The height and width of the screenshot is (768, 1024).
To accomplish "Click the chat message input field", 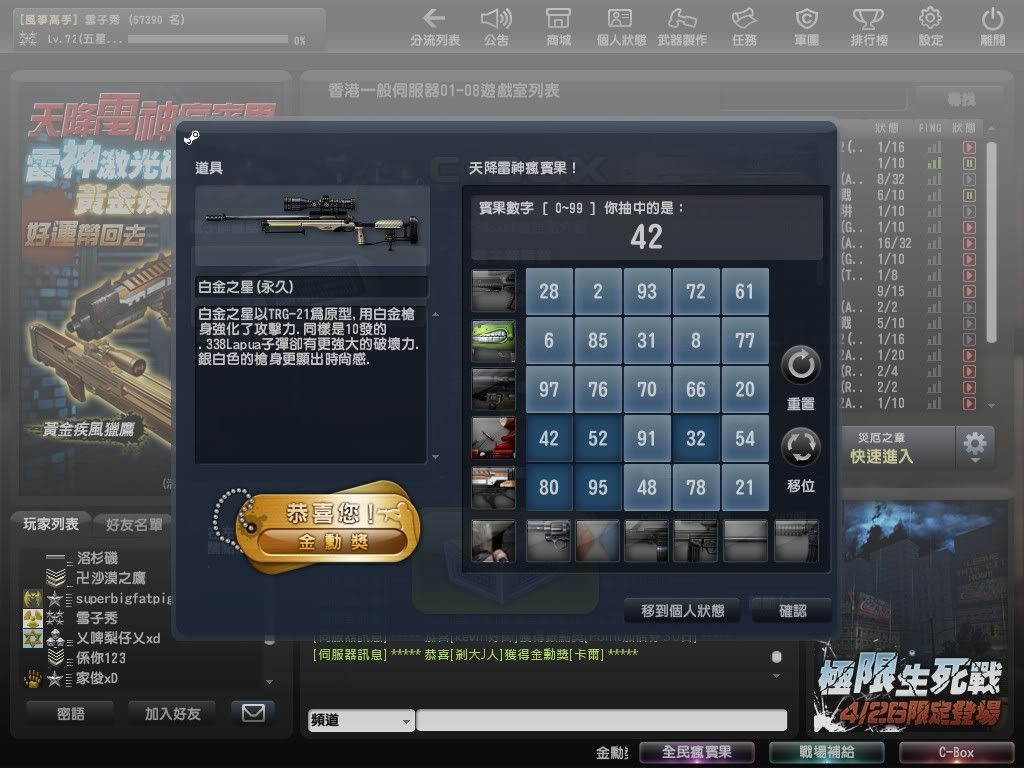I will [x=601, y=721].
